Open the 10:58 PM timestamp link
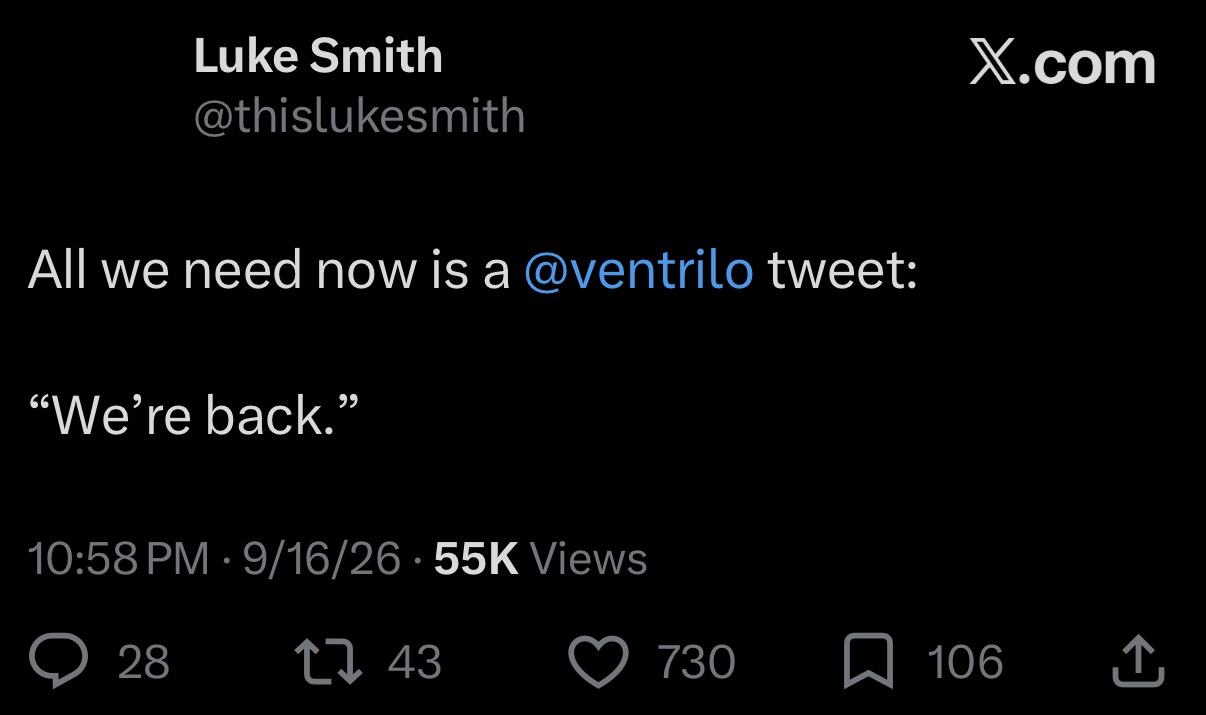1206x715 pixels. tap(120, 558)
